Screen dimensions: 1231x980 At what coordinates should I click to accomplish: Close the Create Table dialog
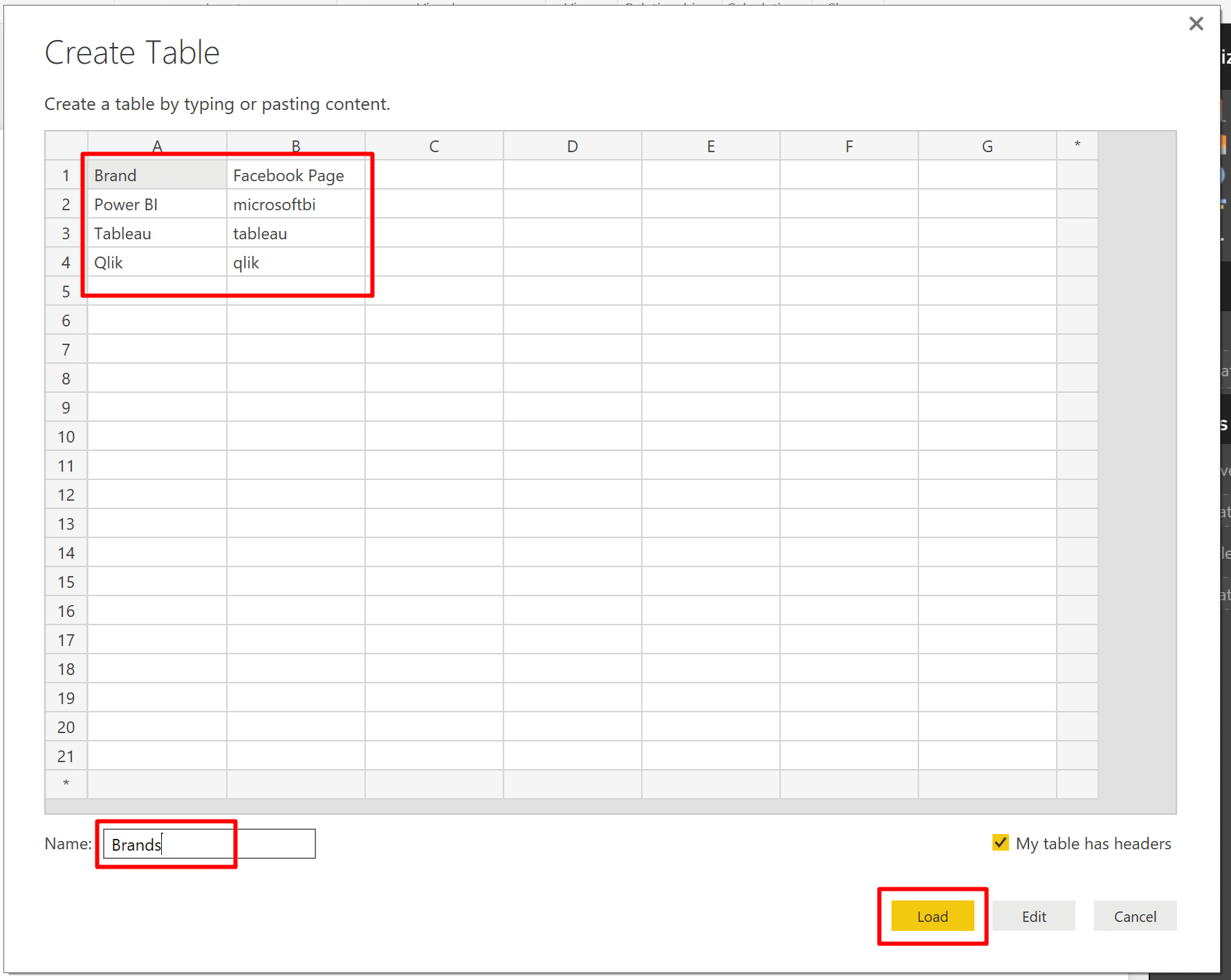[1196, 24]
